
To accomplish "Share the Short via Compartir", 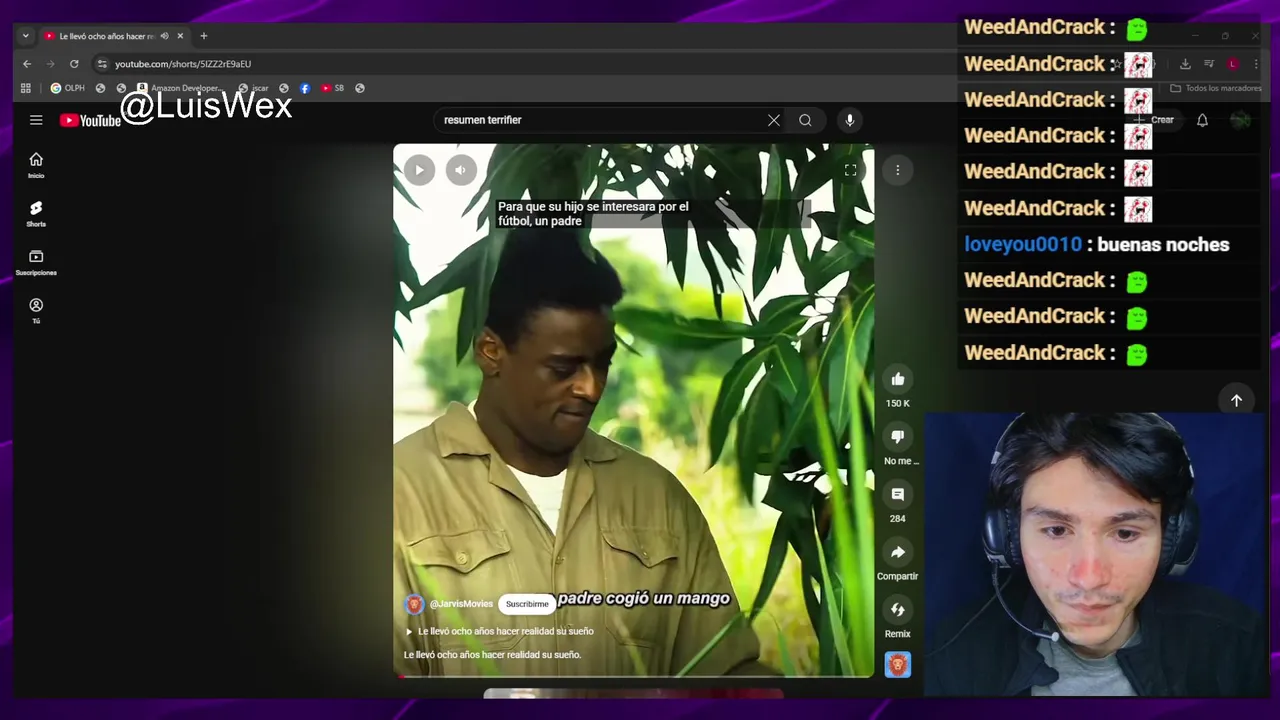I will coord(898,552).
